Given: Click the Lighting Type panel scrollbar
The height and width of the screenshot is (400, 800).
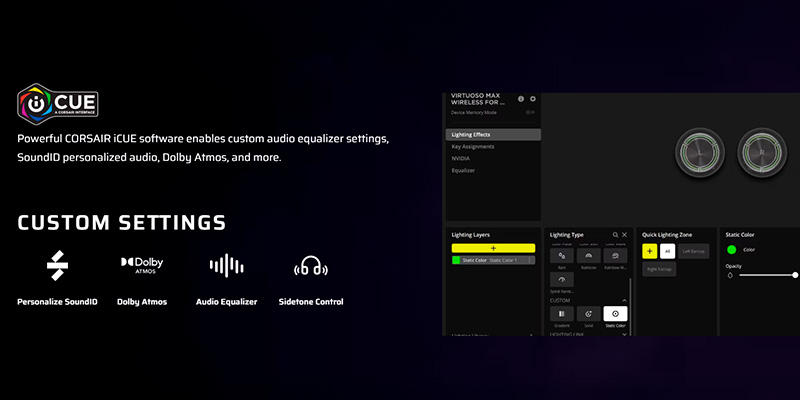Looking at the screenshot, I should pos(630,306).
